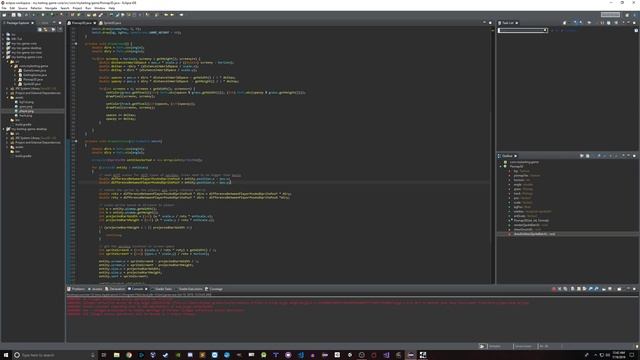Select GameScreen.java in Package Explorer
This screenshot has height=360, width=640.
[x=34, y=71]
